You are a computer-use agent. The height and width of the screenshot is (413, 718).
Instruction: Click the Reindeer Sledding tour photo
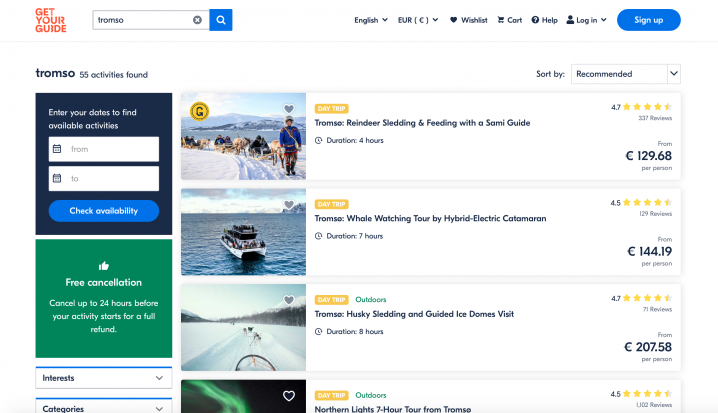244,136
